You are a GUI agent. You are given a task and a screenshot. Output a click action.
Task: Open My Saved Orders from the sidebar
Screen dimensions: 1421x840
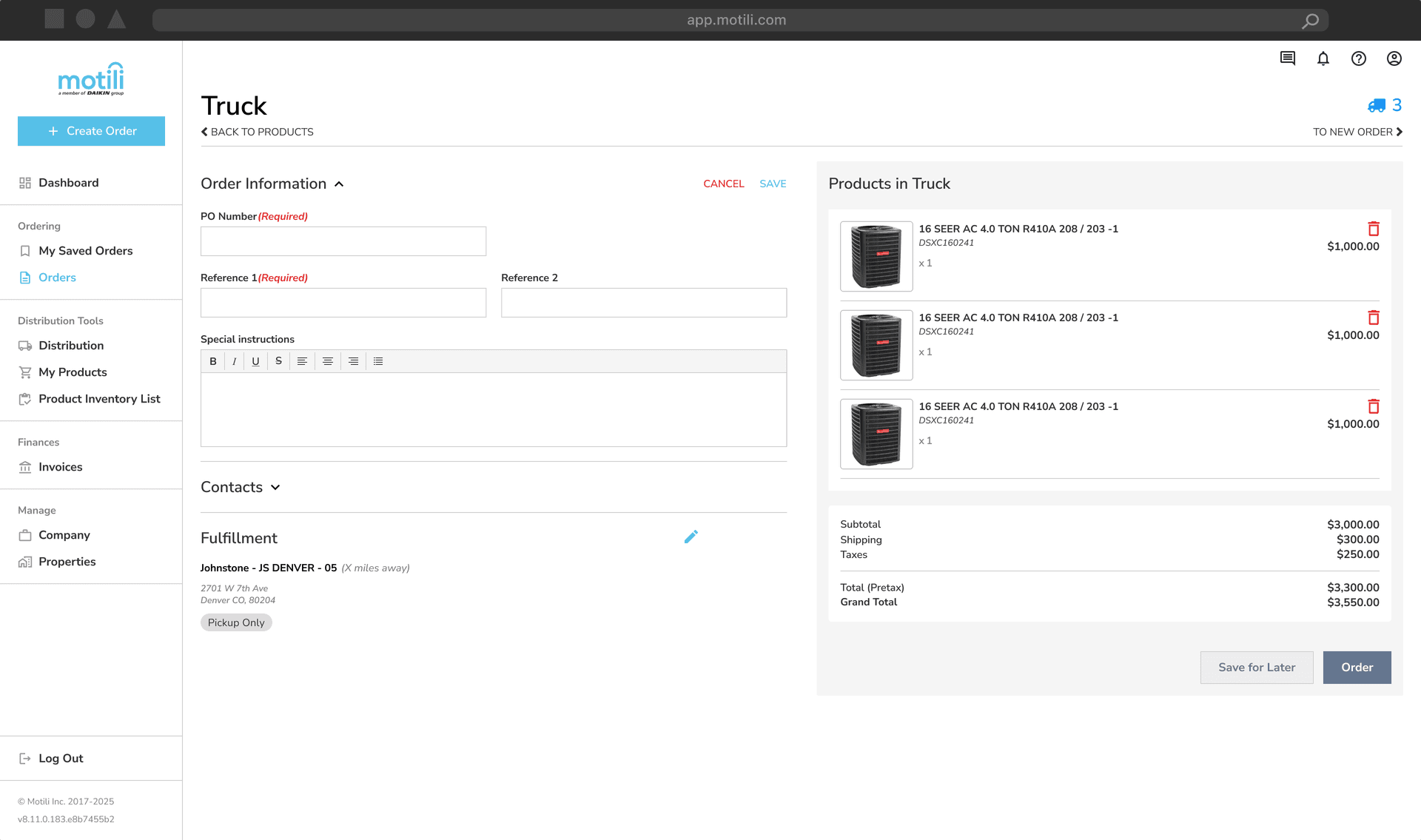tap(86, 251)
